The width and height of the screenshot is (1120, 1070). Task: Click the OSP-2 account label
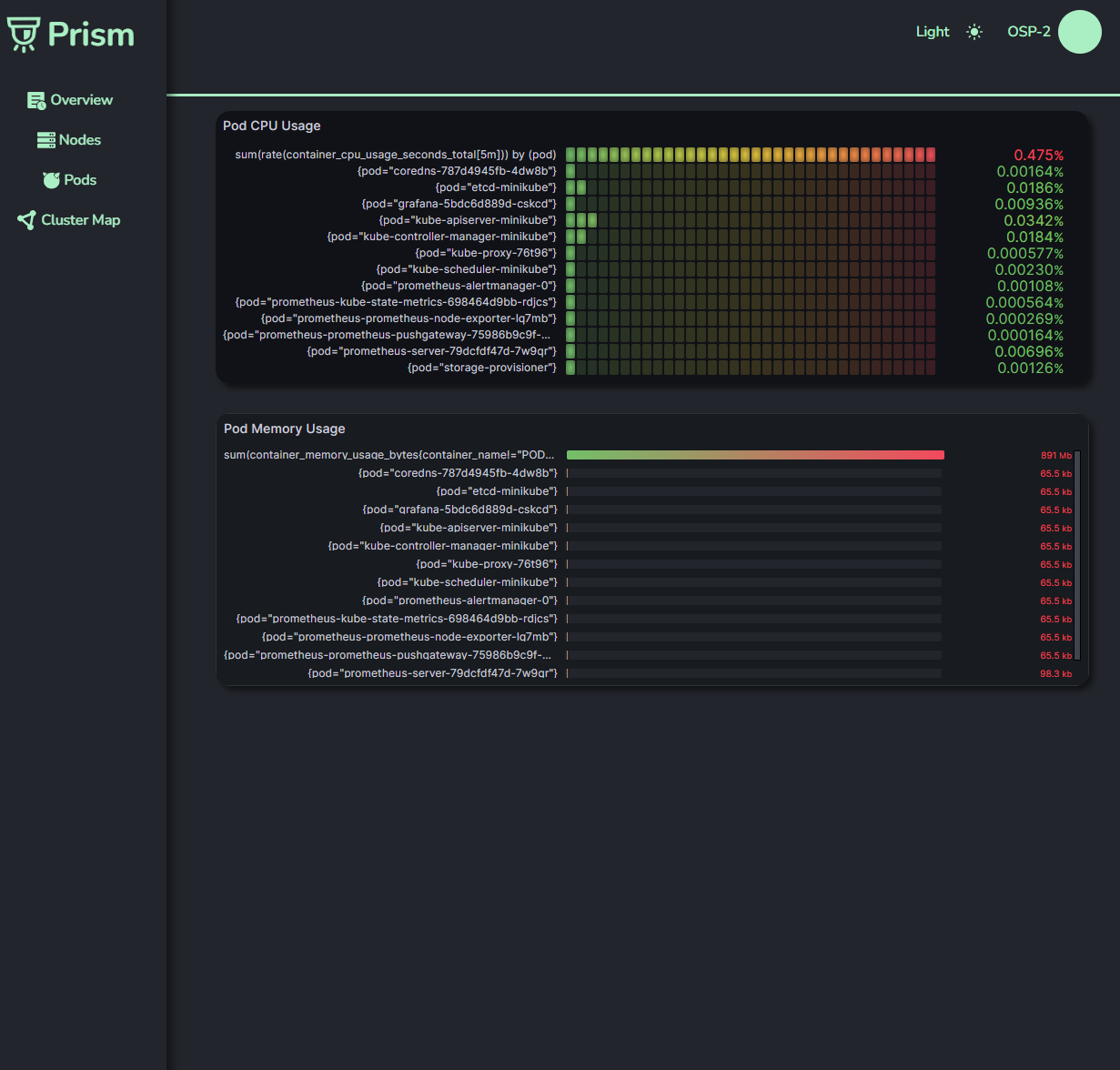click(1029, 32)
